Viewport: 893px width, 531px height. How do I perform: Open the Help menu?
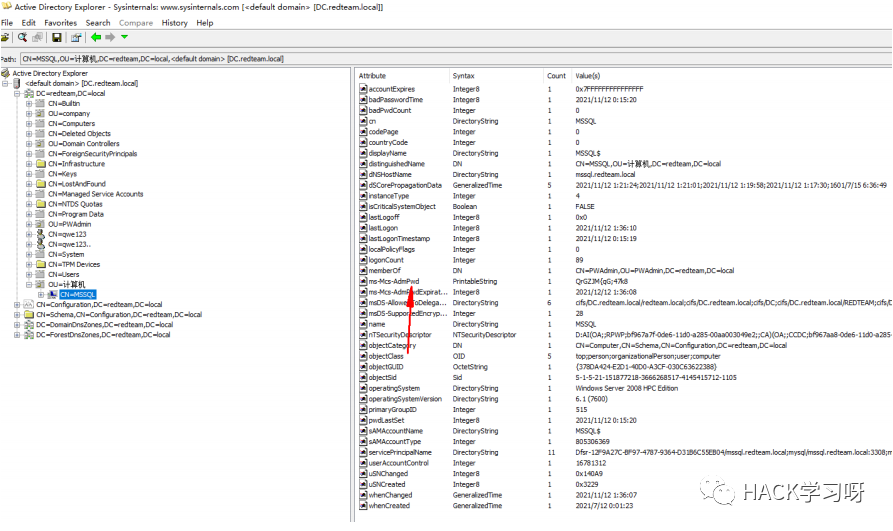click(x=204, y=23)
